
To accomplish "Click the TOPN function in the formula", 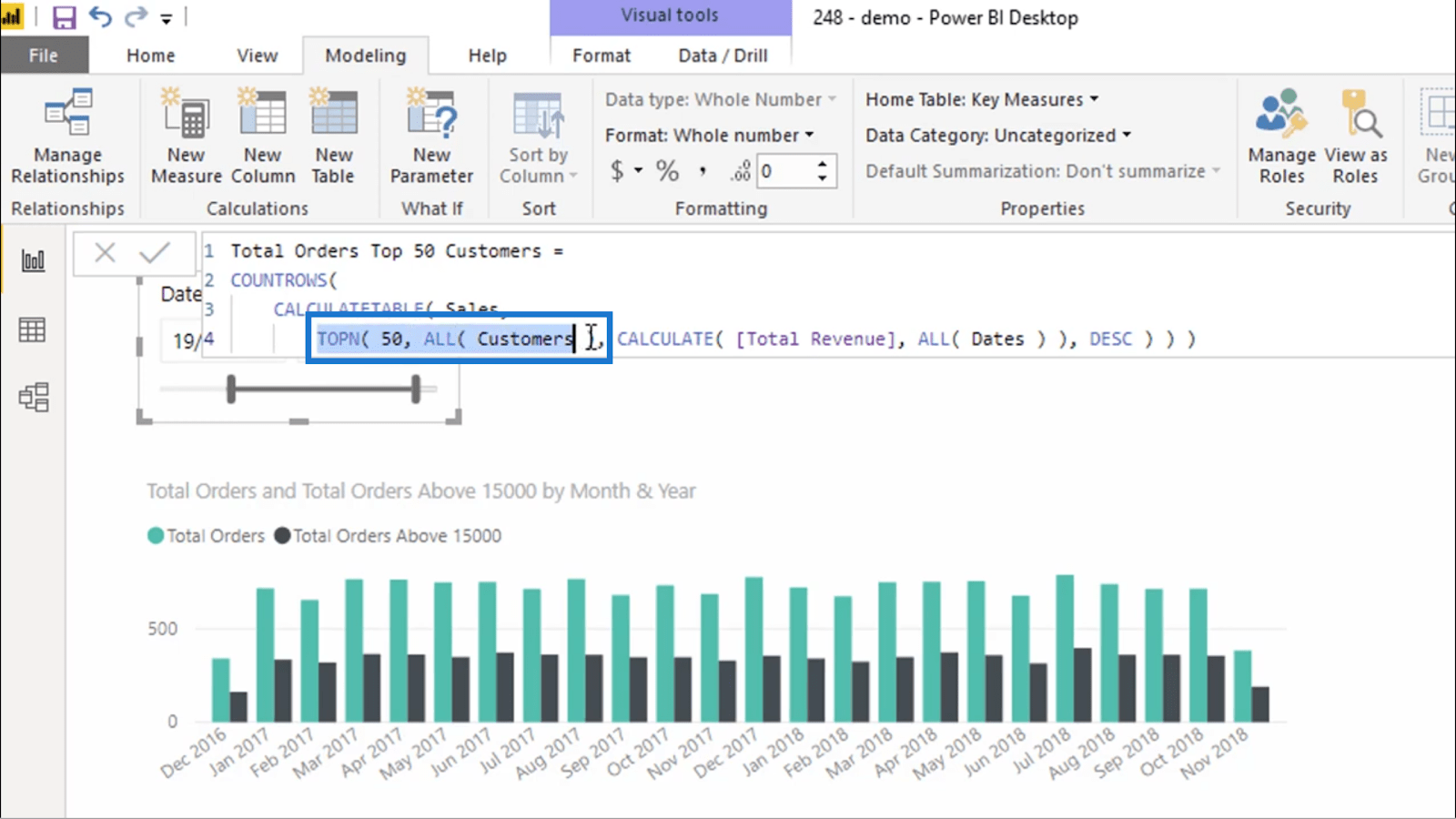I will [339, 339].
